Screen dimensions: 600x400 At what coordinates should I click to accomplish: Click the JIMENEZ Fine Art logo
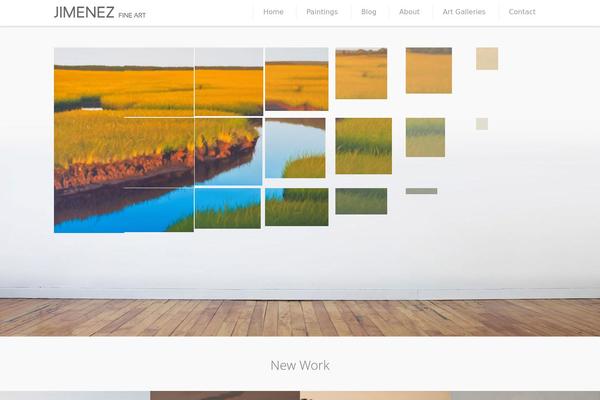click(x=100, y=13)
